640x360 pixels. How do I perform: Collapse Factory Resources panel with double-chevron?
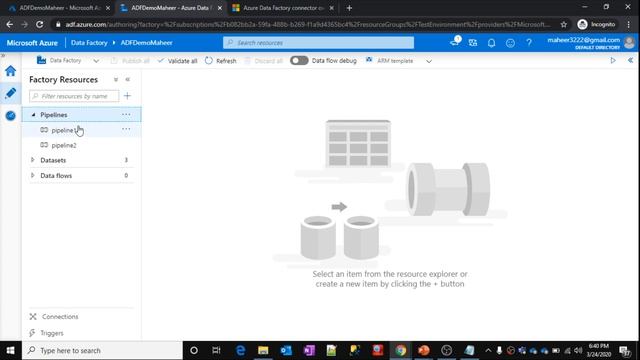(x=128, y=80)
